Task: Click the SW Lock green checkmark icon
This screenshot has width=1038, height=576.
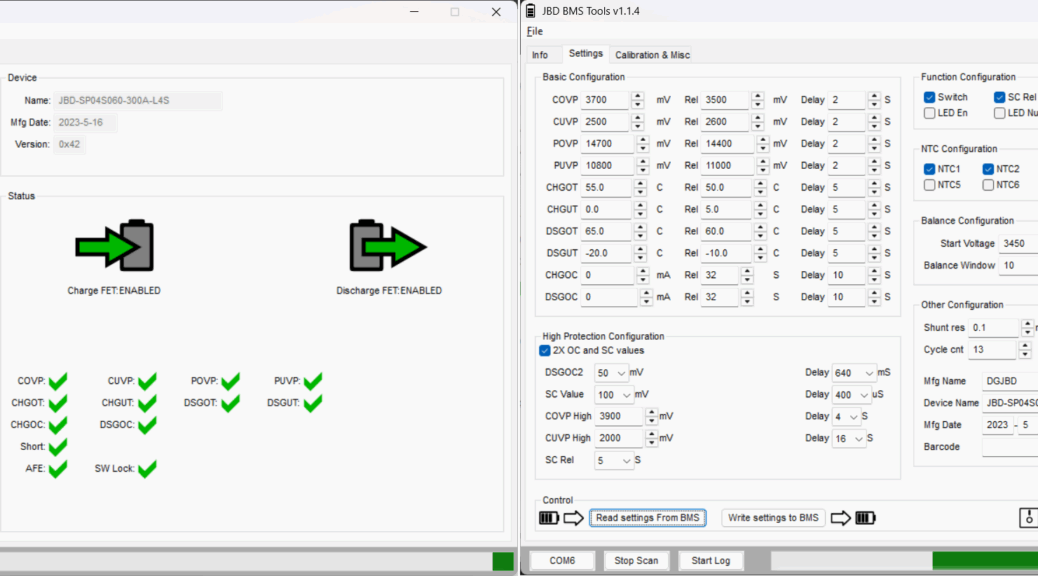Action: 147,469
